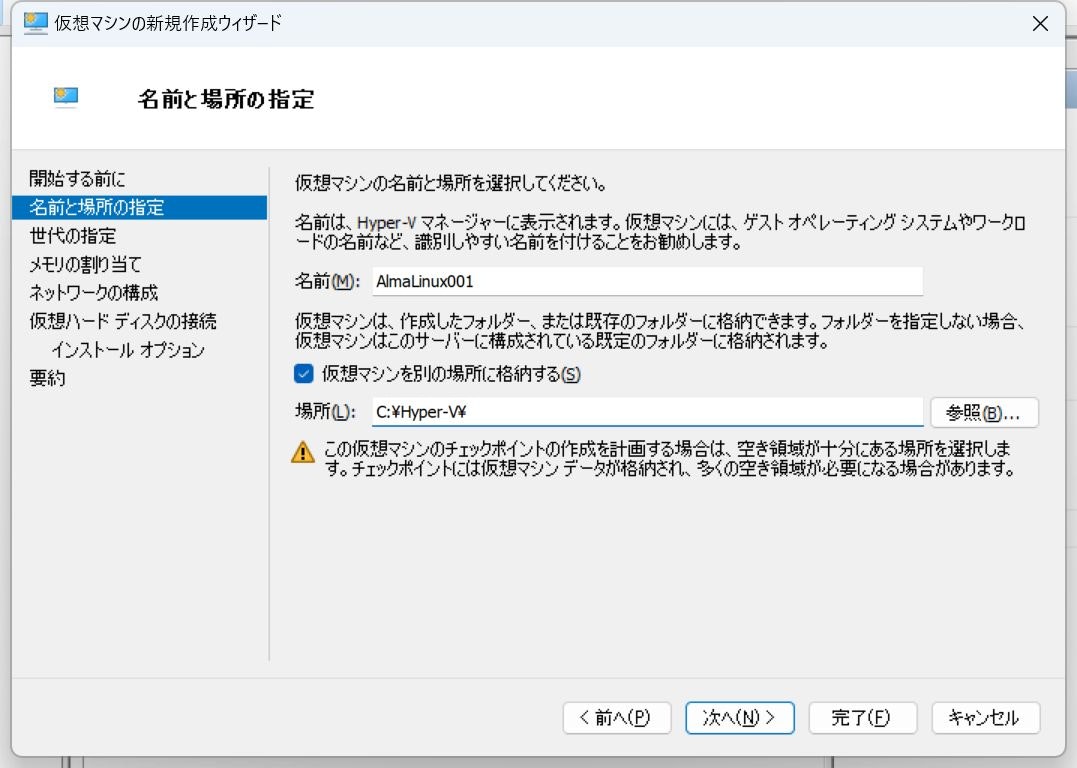Click the 名前と場所の指定 page heading

pyautogui.click(x=226, y=99)
